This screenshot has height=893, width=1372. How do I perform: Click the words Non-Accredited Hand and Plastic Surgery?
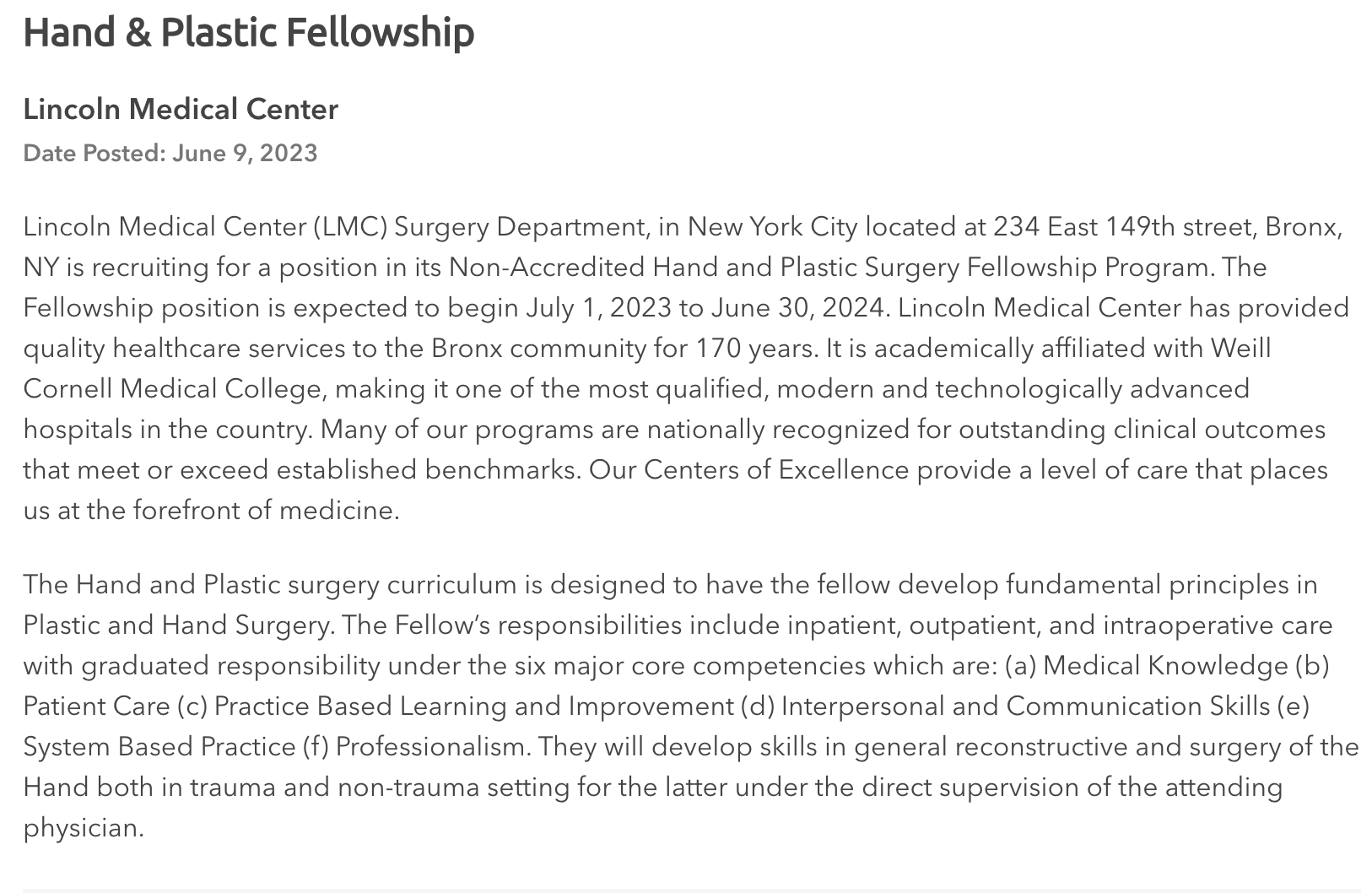point(704,267)
